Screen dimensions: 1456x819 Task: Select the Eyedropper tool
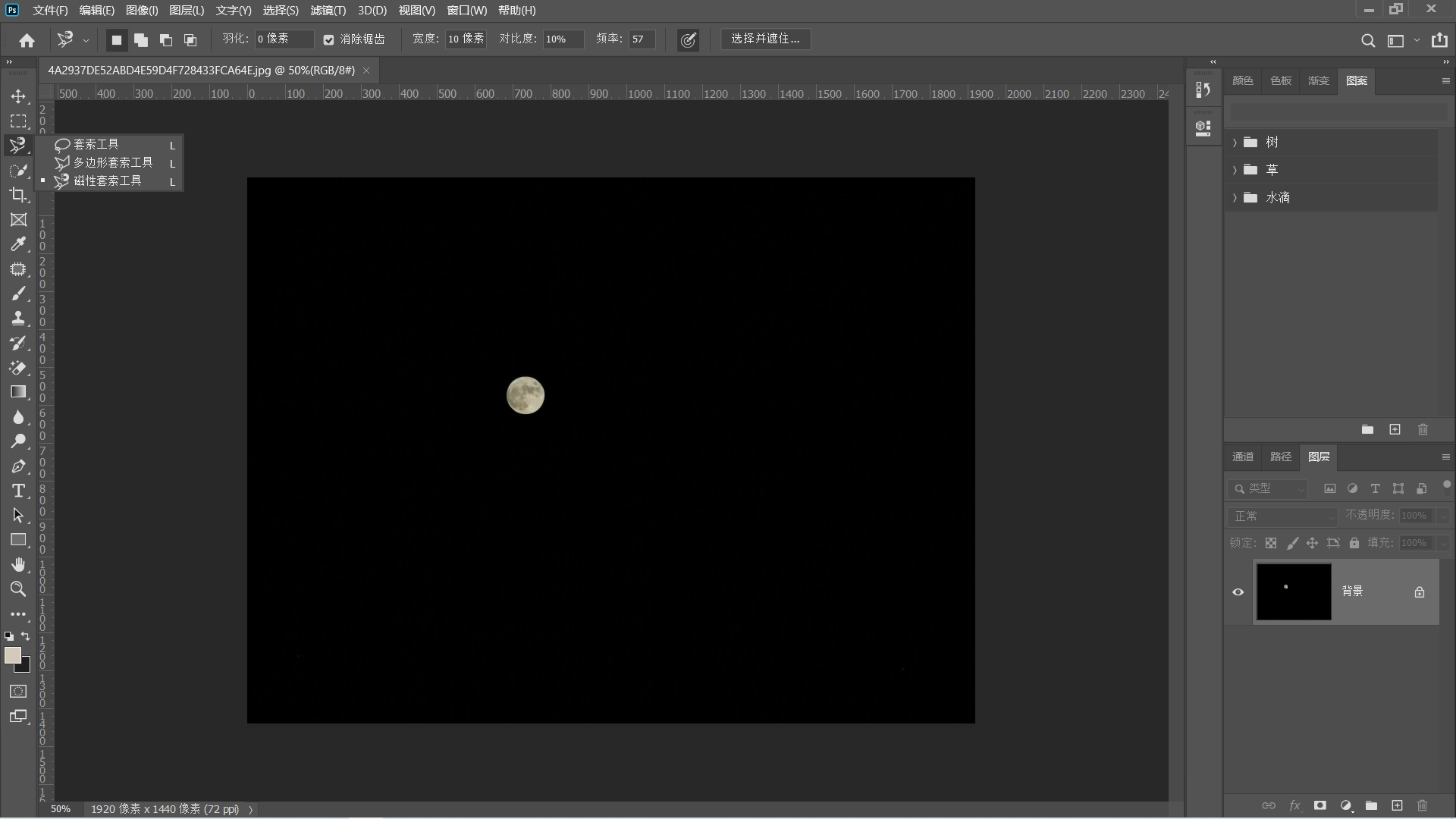(x=18, y=244)
